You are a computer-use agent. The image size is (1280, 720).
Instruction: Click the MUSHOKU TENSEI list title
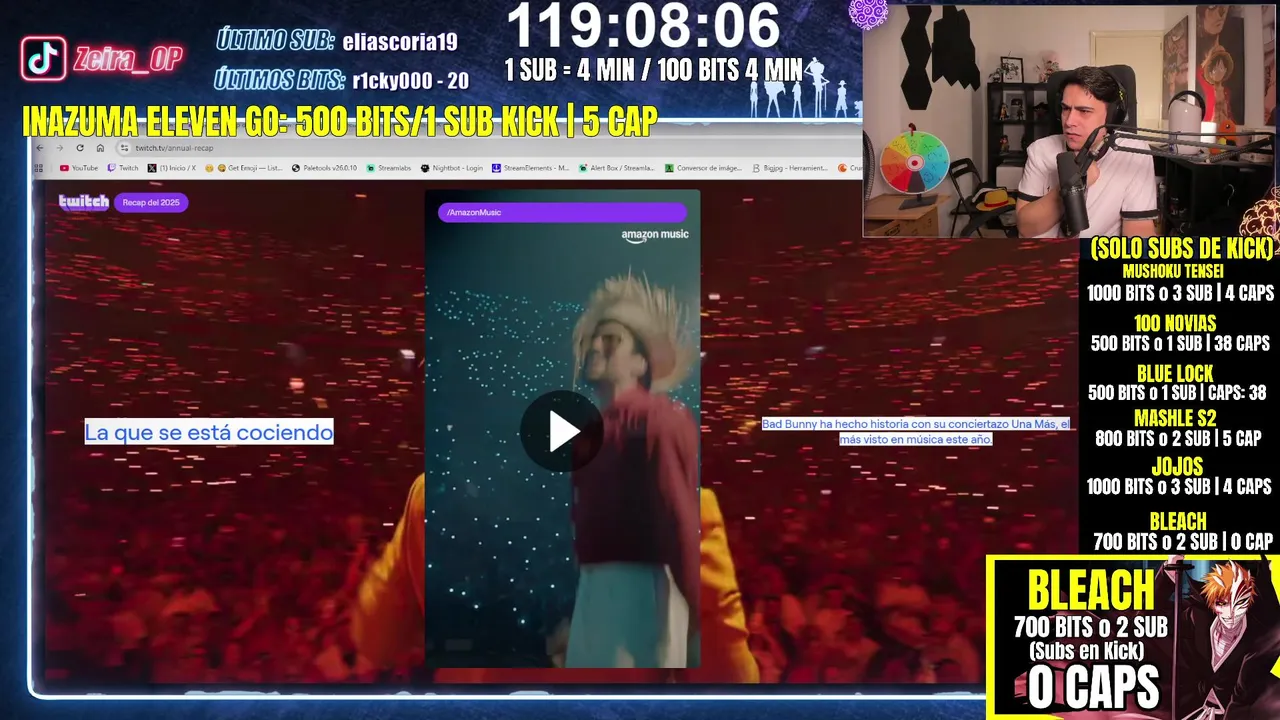[x=1173, y=271]
